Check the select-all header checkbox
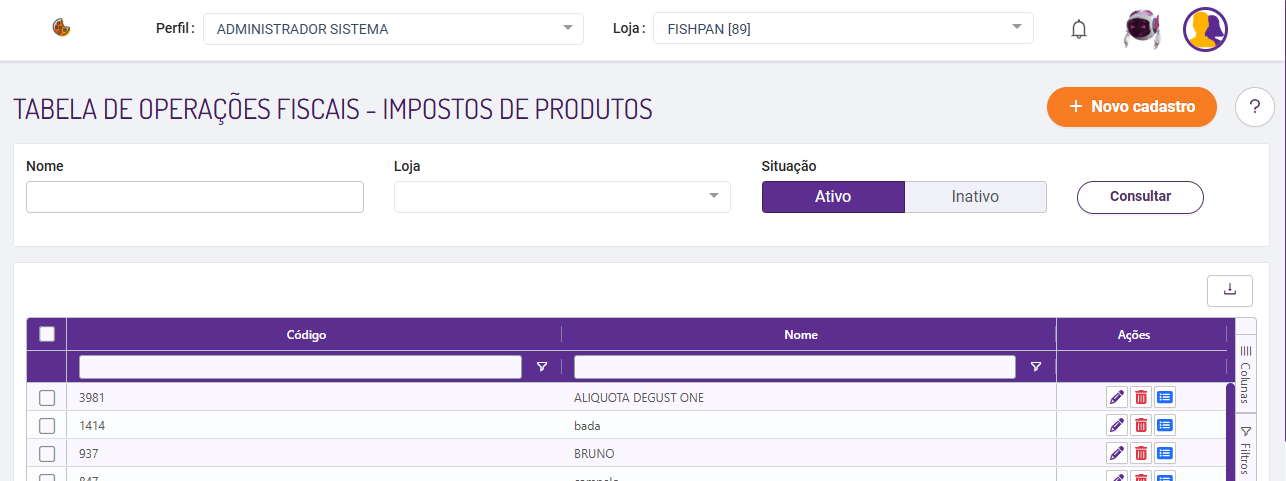 (47, 334)
